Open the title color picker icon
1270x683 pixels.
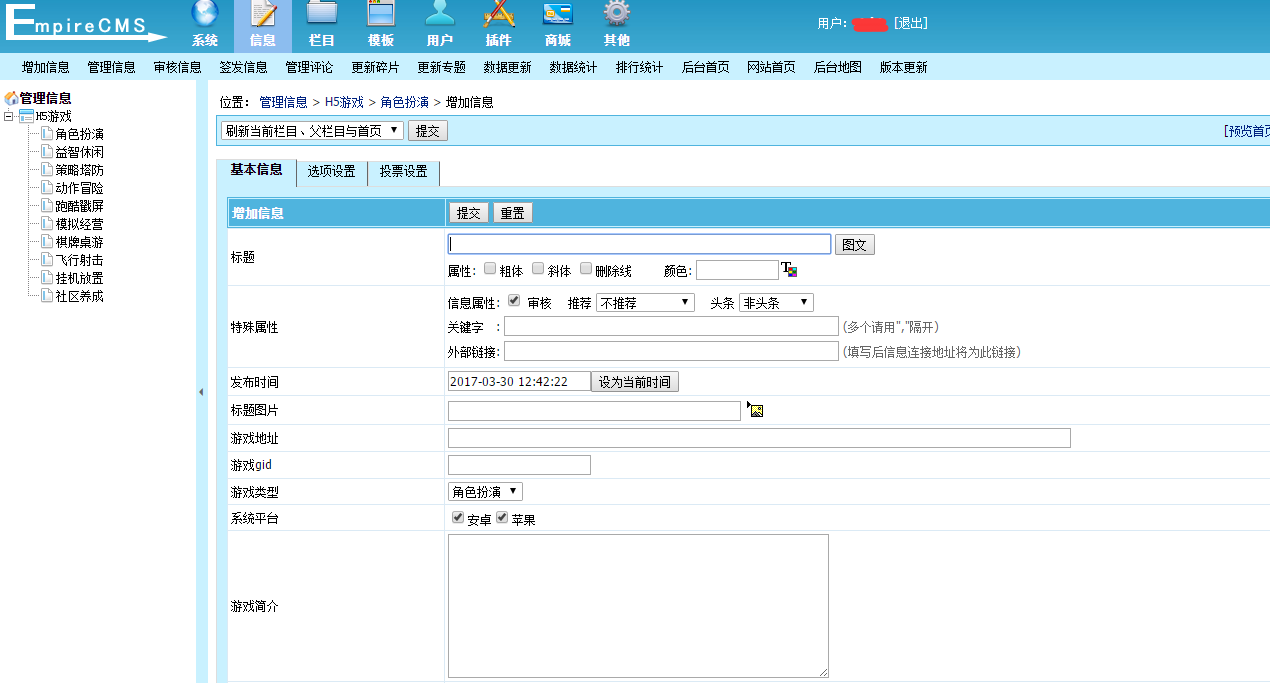click(789, 270)
